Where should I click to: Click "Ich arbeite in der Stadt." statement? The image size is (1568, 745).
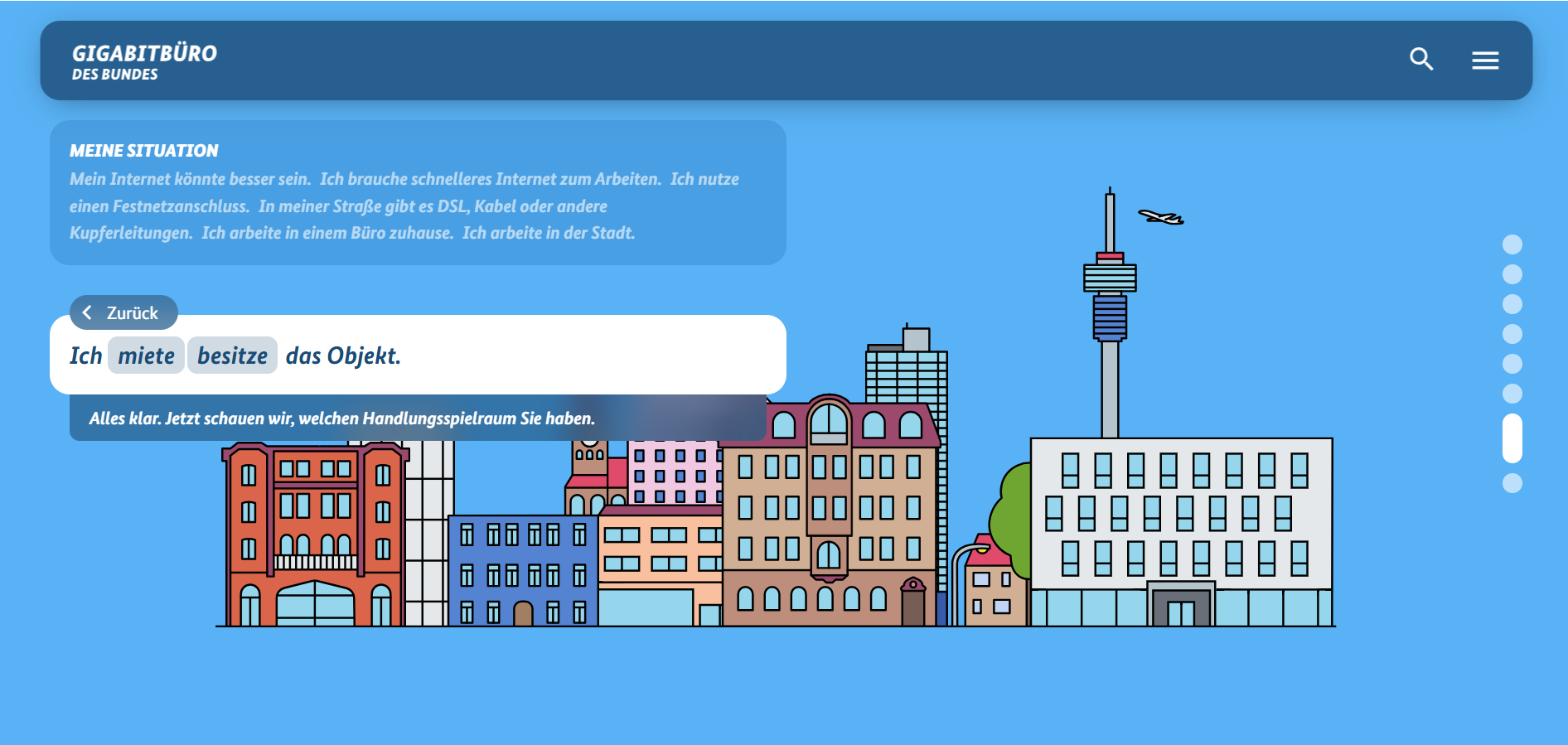coord(549,233)
